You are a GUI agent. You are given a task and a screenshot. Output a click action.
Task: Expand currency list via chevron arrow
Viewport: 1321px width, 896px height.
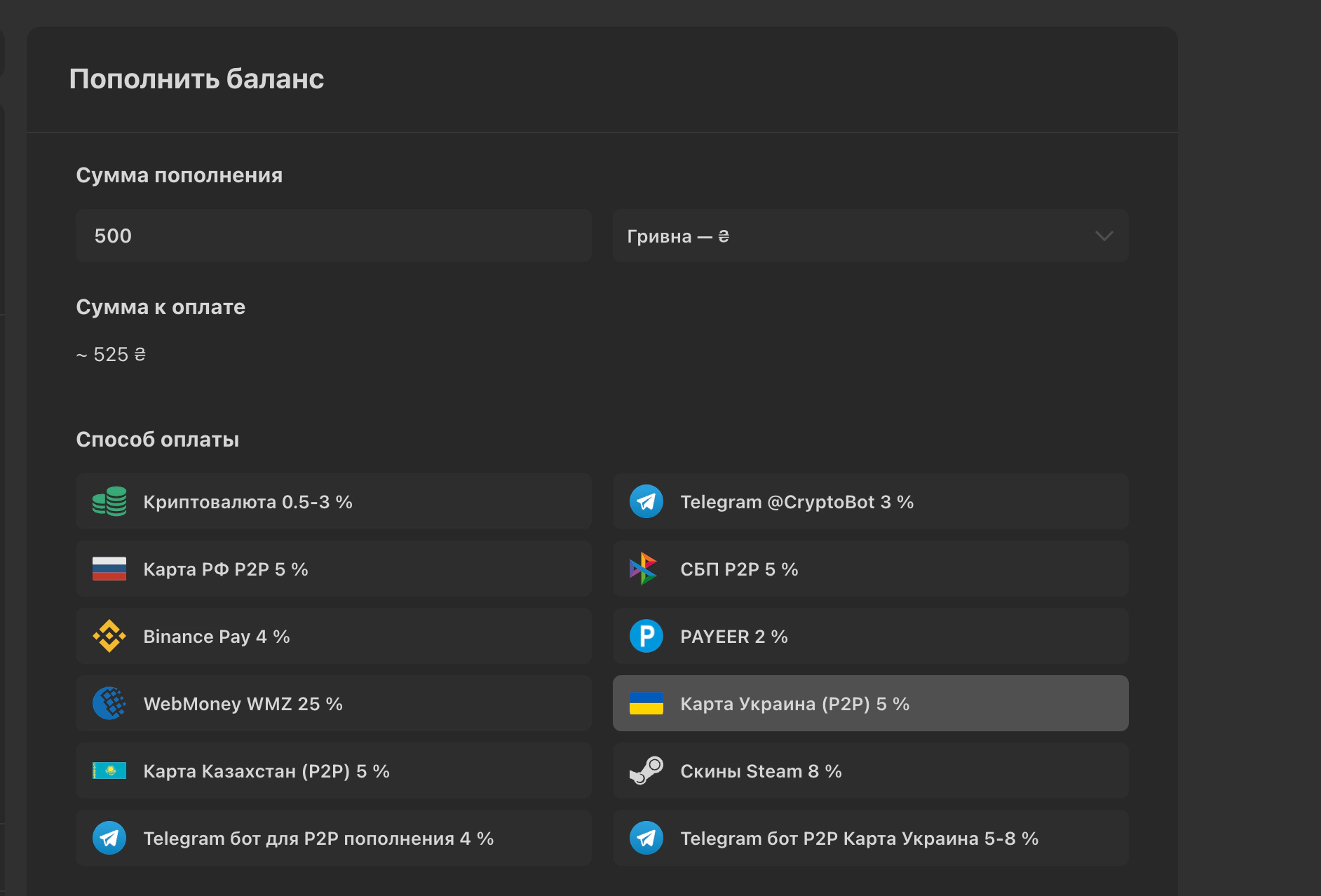1104,236
